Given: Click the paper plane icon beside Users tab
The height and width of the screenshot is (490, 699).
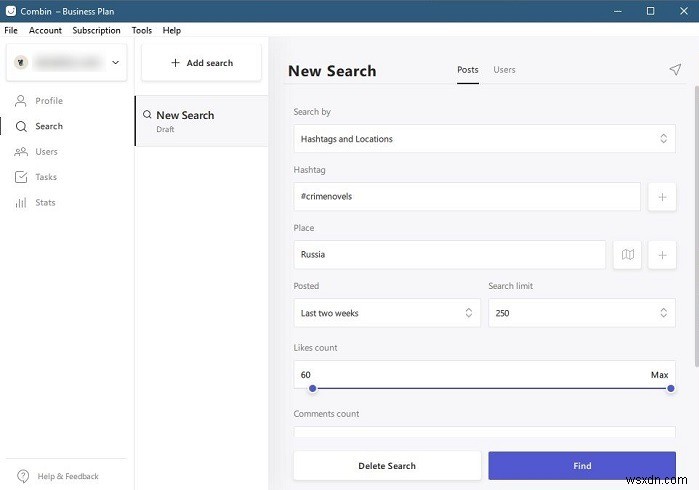Looking at the screenshot, I should click(675, 70).
